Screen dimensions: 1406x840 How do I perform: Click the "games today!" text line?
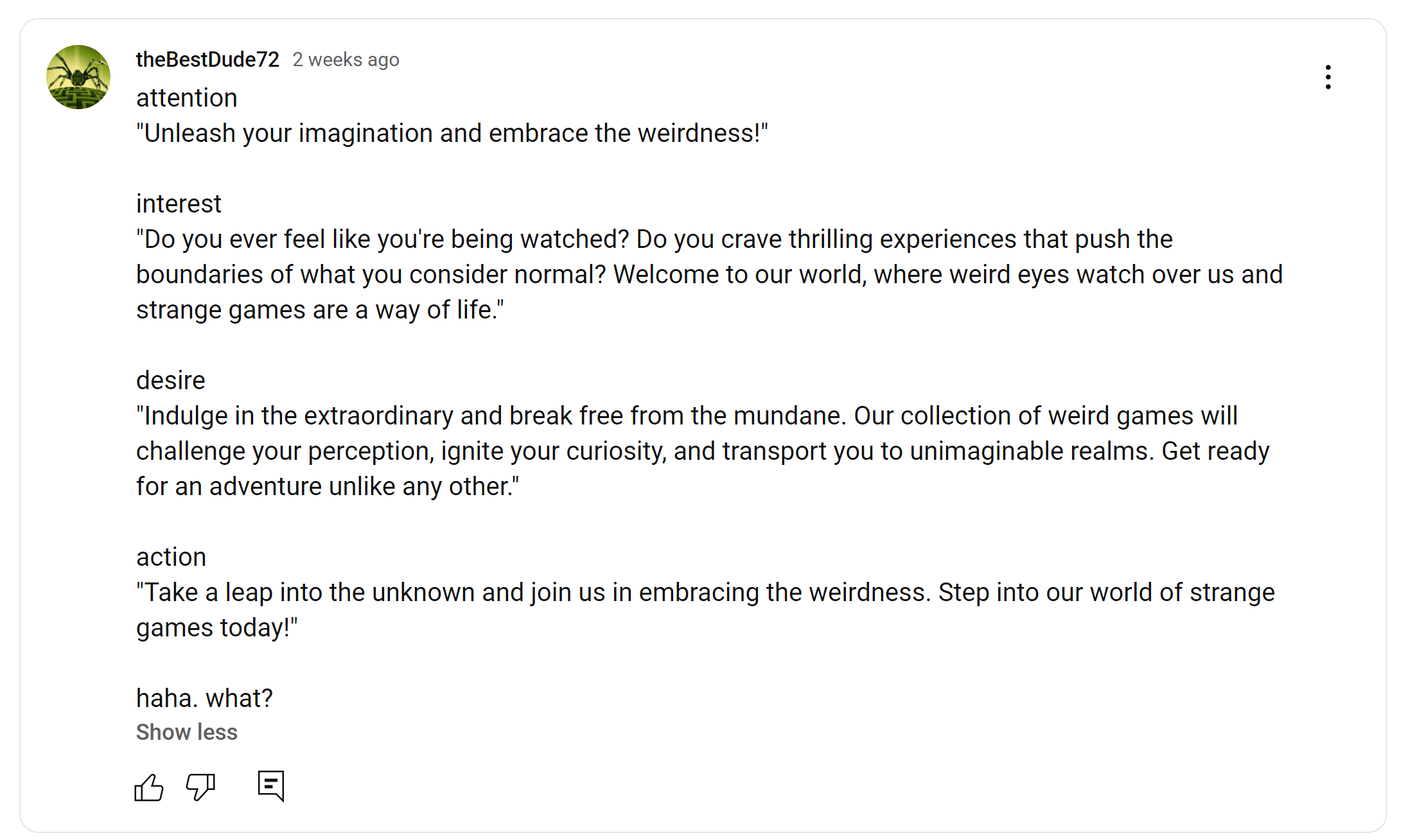(x=216, y=628)
